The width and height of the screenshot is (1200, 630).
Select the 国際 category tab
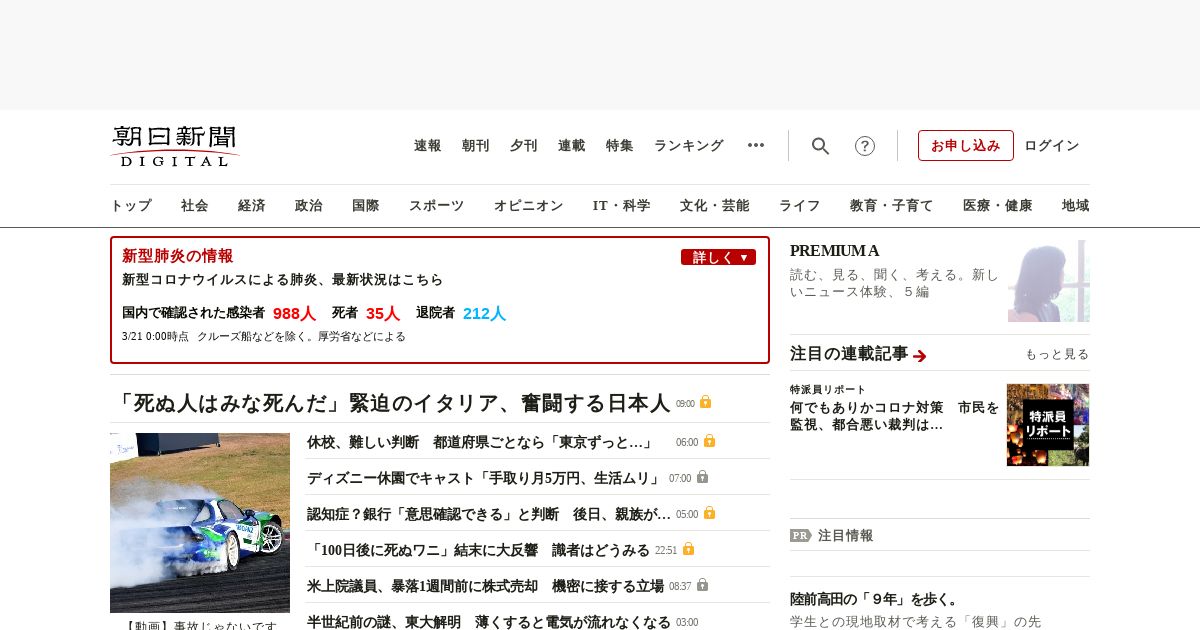click(366, 206)
